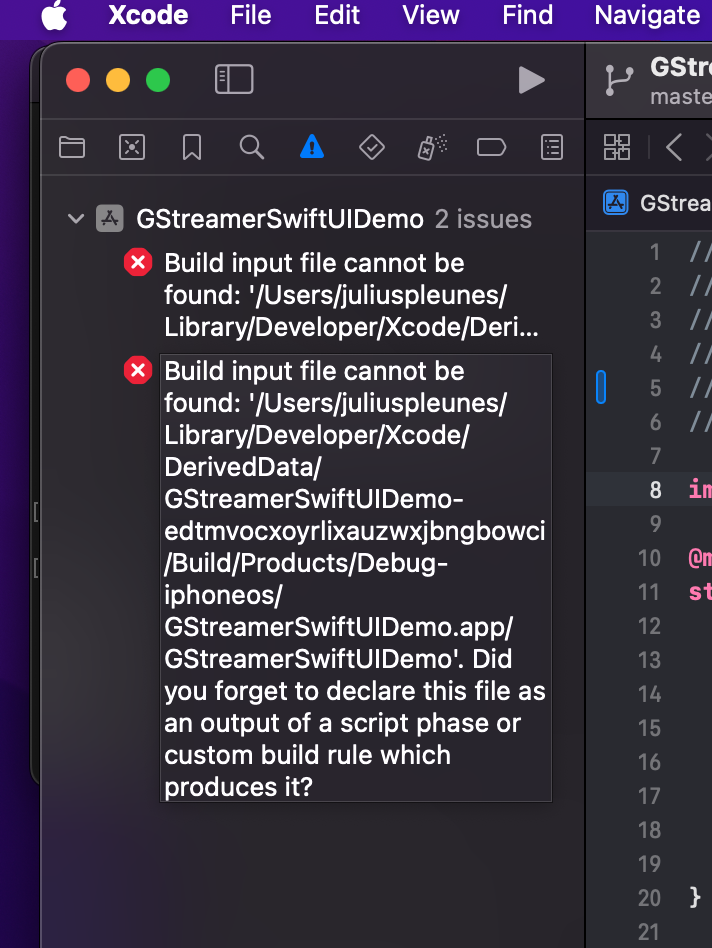Run the project with the play button

531,80
